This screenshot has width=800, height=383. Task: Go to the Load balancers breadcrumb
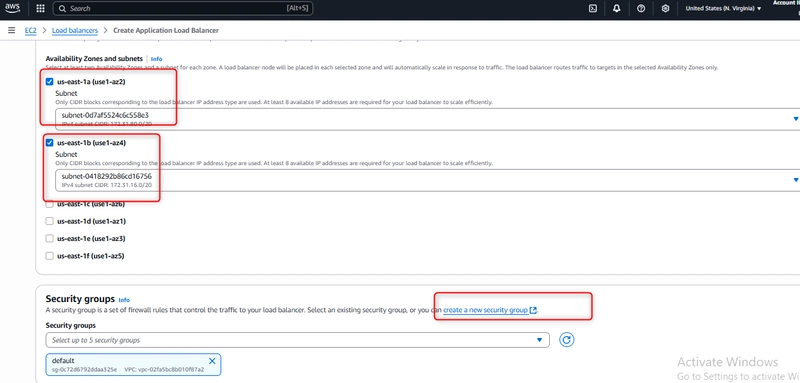tap(75, 31)
